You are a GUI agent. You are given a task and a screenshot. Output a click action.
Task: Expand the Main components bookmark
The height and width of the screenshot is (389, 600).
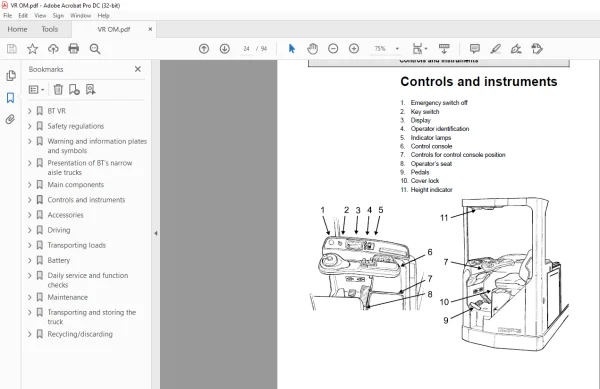(30, 185)
